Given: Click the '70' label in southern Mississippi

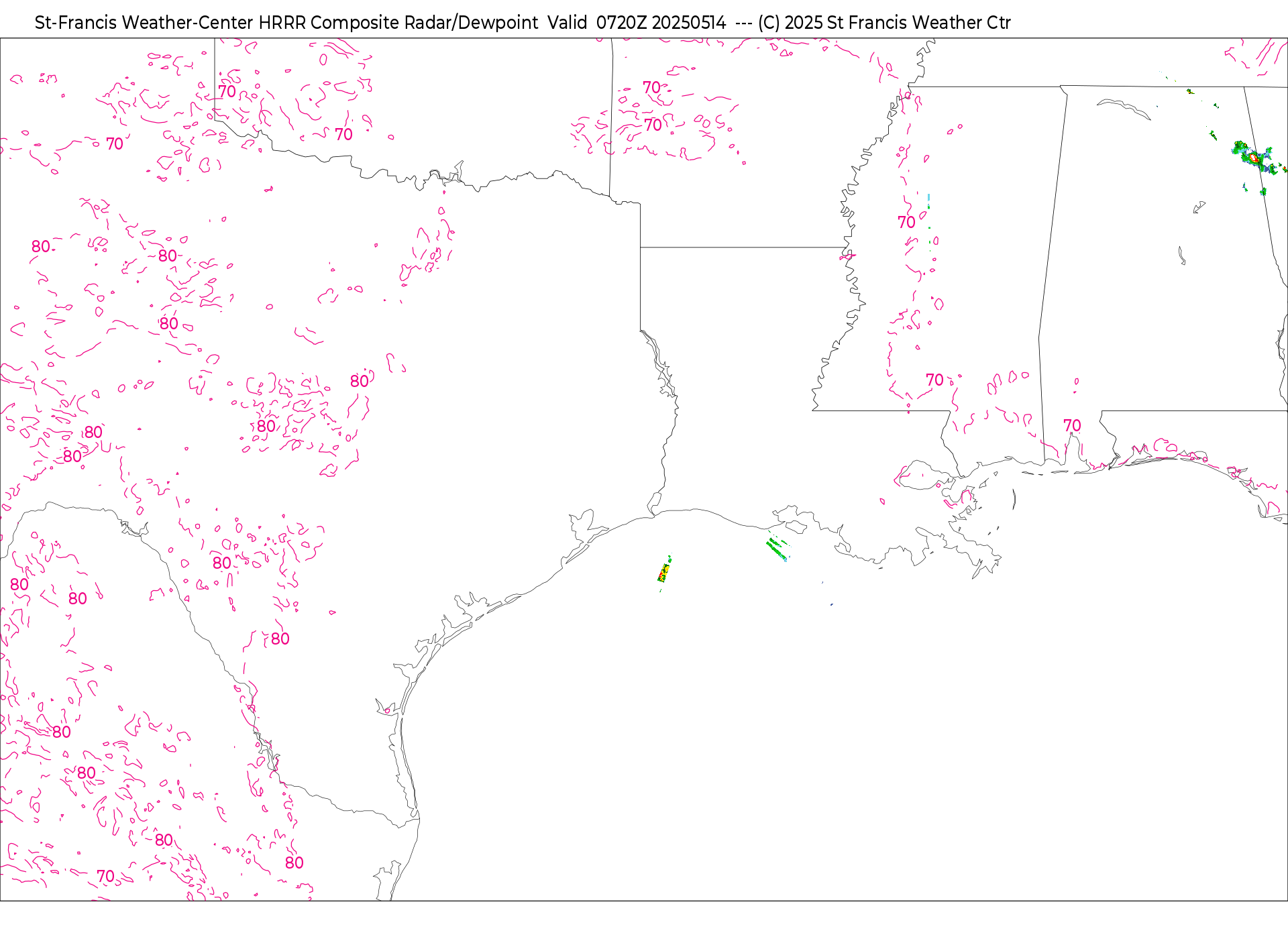Looking at the screenshot, I should pyautogui.click(x=934, y=380).
